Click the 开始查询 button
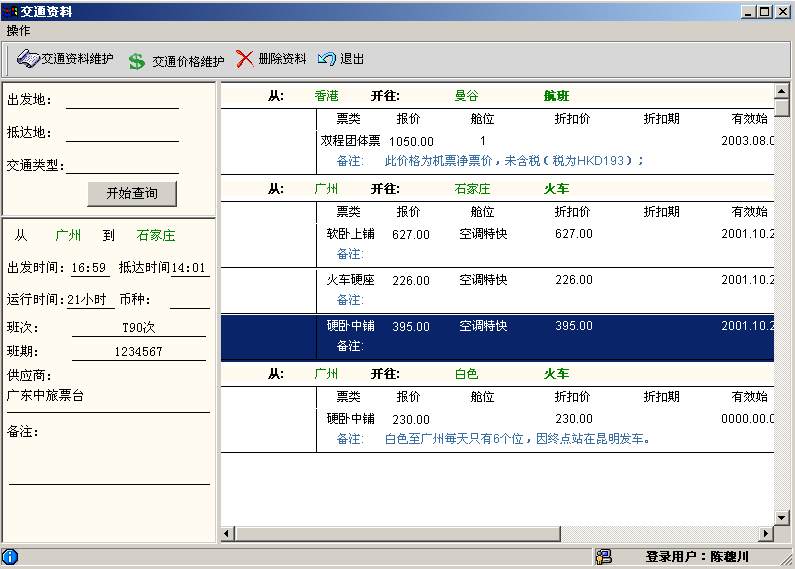This screenshot has width=795, height=569. 132,193
